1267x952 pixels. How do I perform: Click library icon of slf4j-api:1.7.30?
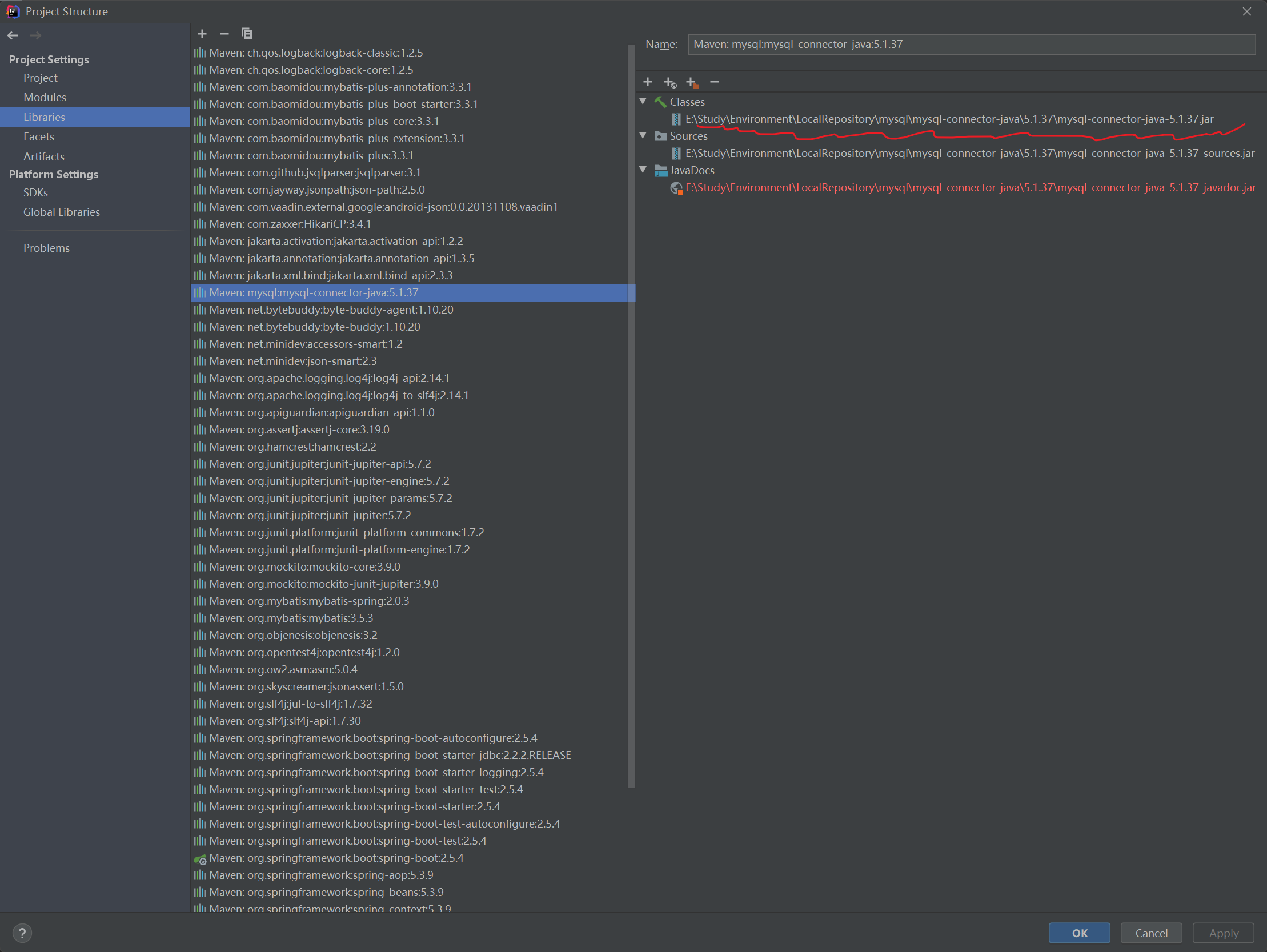pyautogui.click(x=200, y=721)
